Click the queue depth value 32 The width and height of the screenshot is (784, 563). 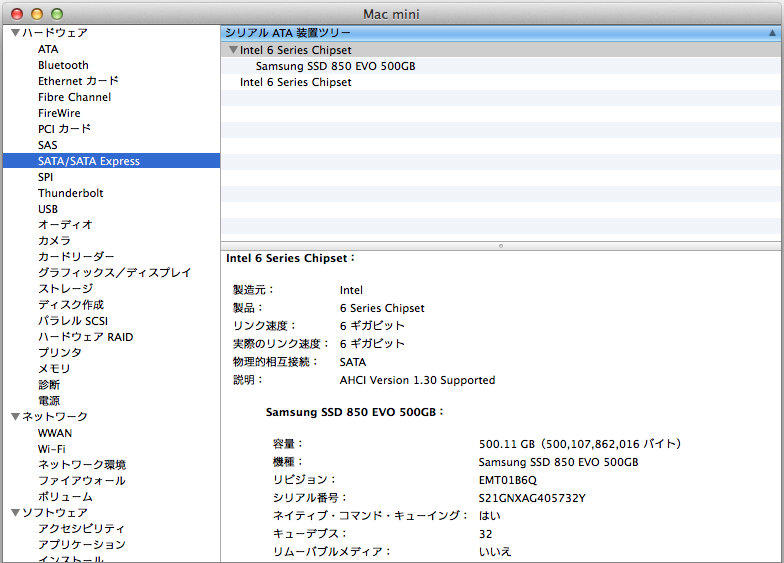tap(486, 534)
